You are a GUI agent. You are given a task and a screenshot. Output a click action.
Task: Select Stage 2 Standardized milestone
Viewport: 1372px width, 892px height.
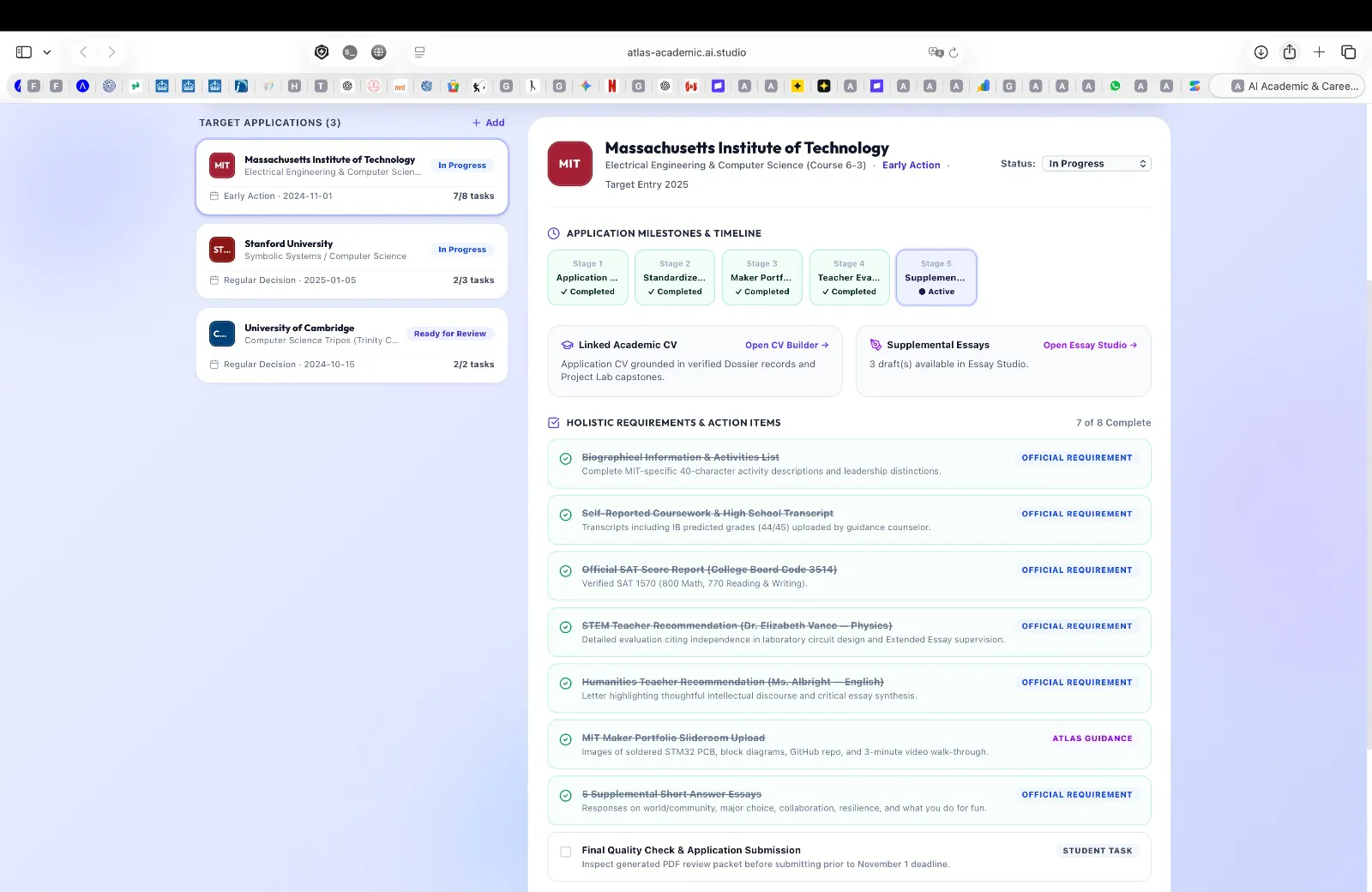click(675, 277)
